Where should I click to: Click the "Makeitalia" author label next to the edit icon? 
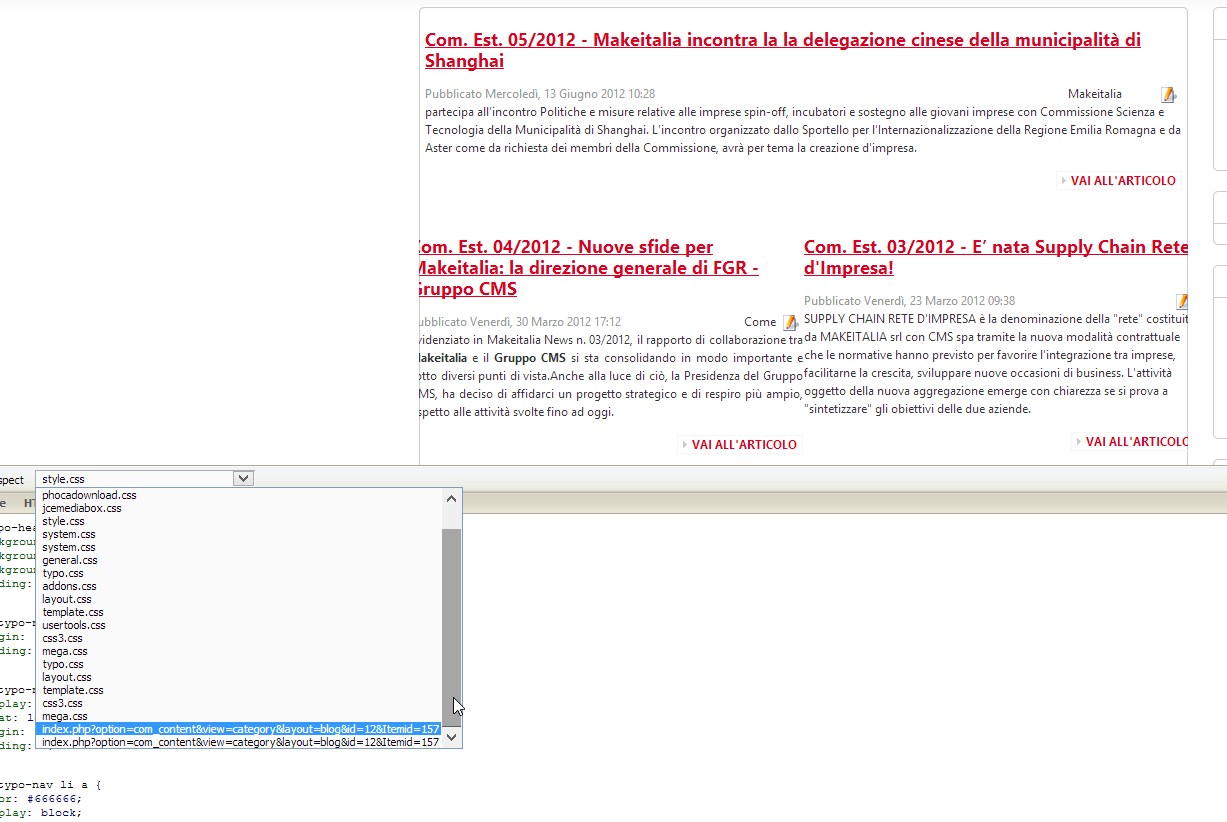[x=1095, y=94]
